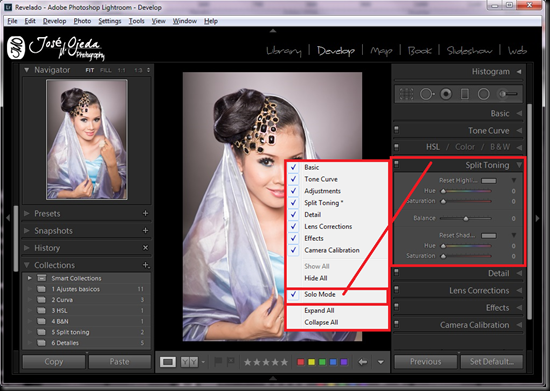This screenshot has width=550, height=391.
Task: Collapse the Collections panel
Action: coord(27,265)
